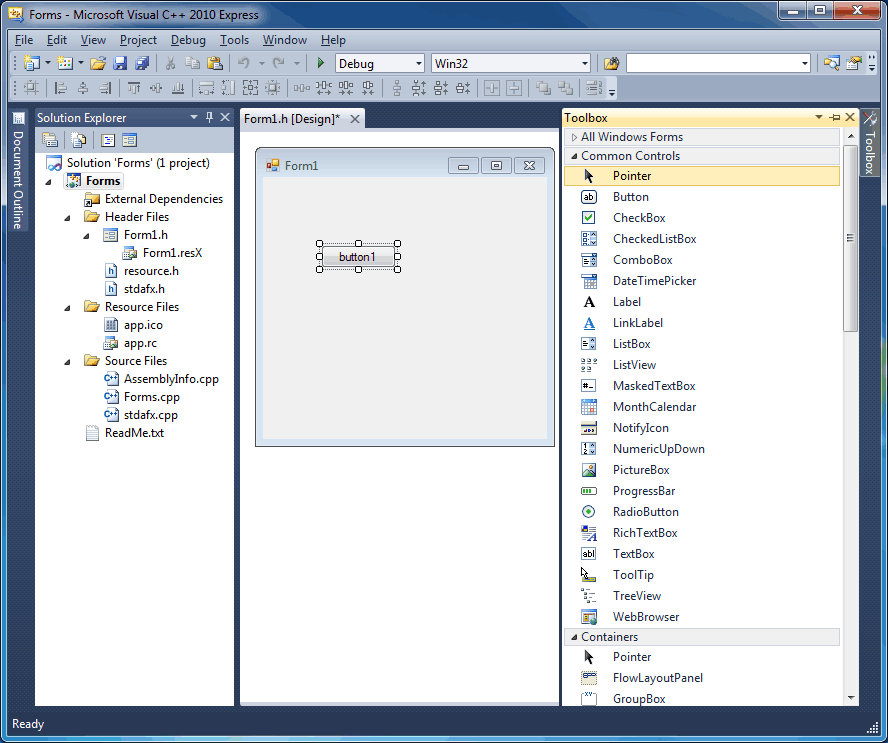
Task: Collapse the Source Files folder node
Action: (x=67, y=361)
